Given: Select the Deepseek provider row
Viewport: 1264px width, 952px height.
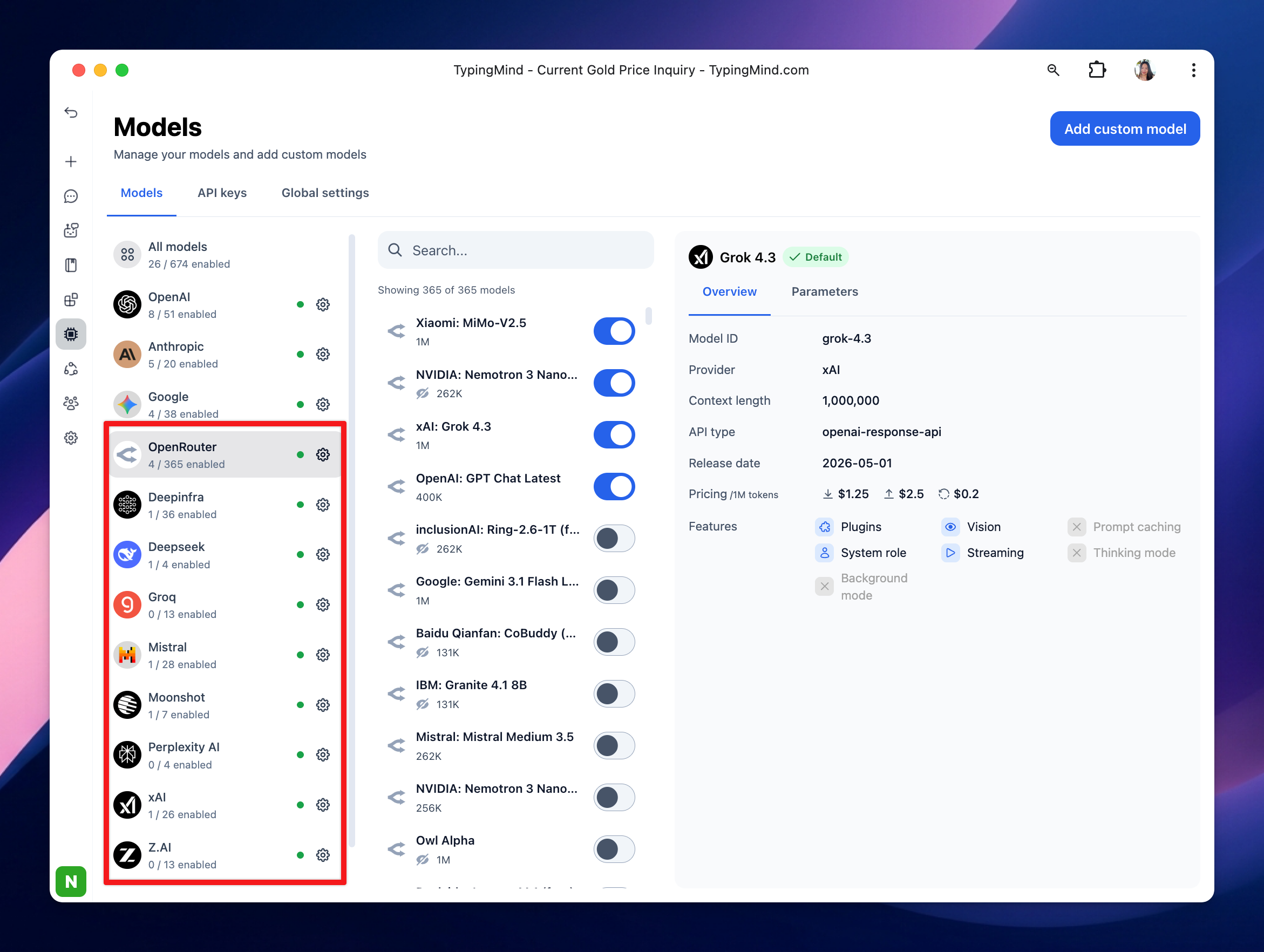Looking at the screenshot, I should 225,555.
